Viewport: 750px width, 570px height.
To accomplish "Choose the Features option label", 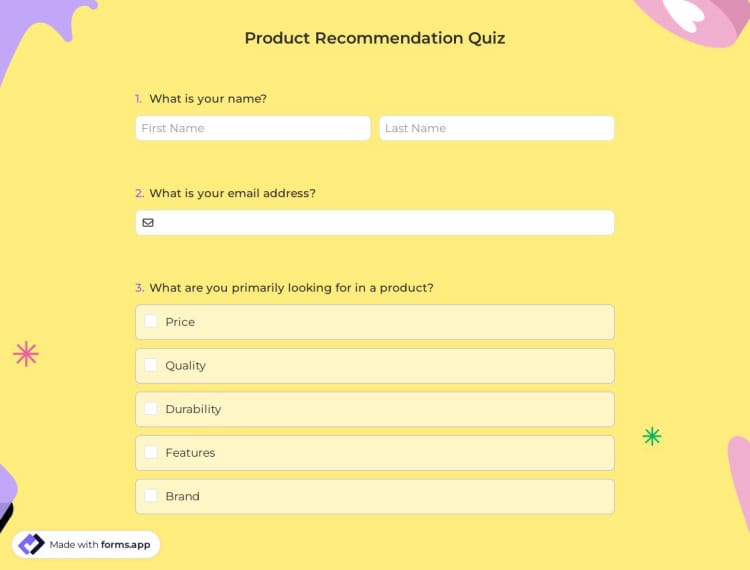I will tap(190, 453).
